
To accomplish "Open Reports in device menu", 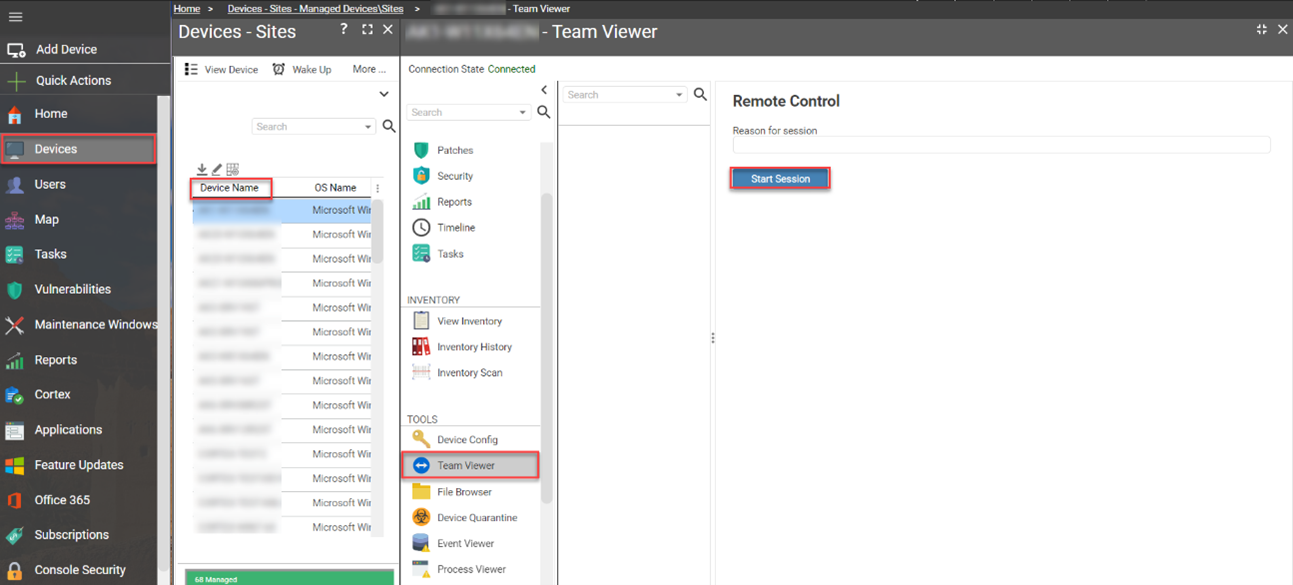I will click(454, 202).
